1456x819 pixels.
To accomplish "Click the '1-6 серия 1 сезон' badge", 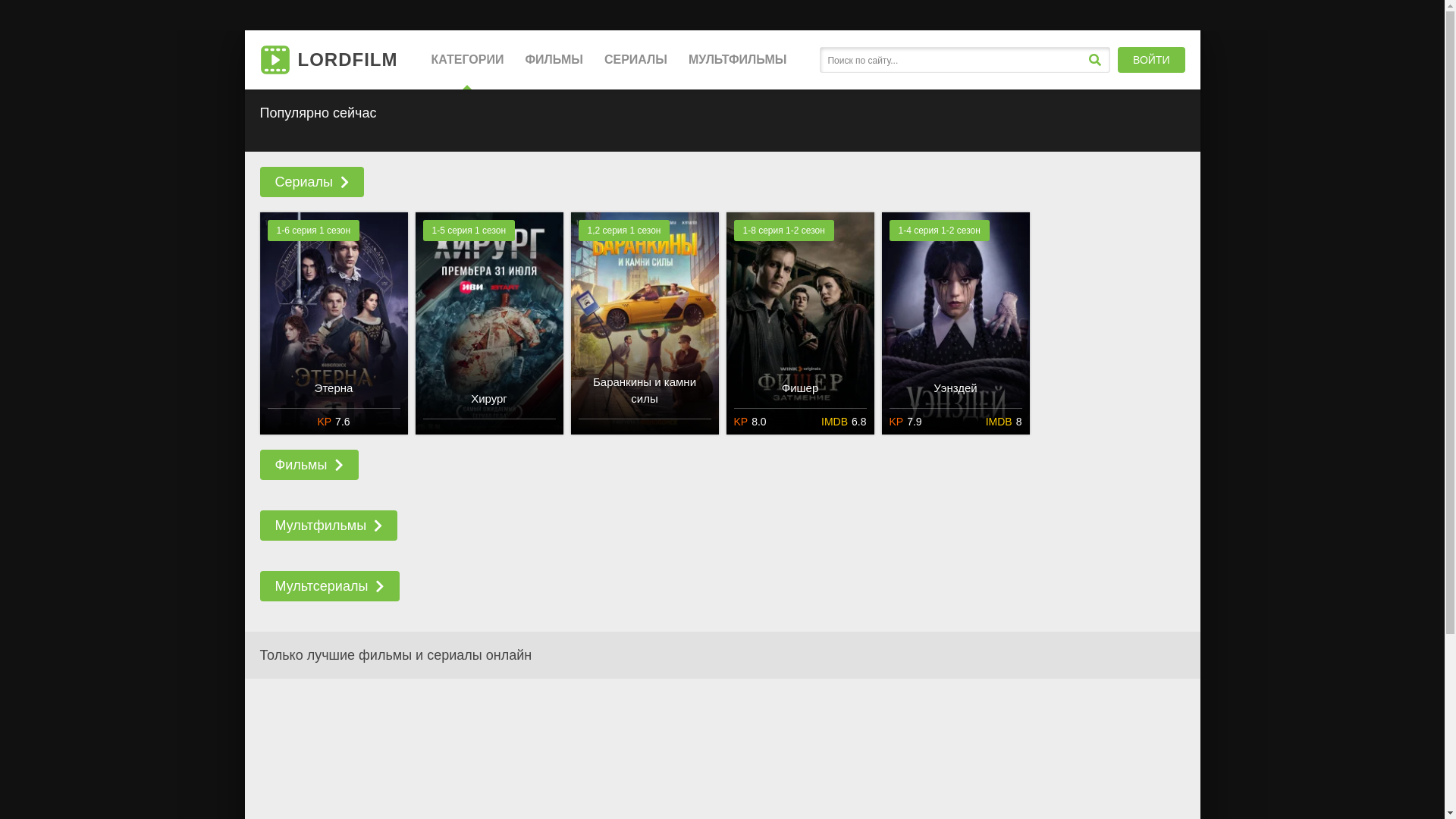I will 313,231.
